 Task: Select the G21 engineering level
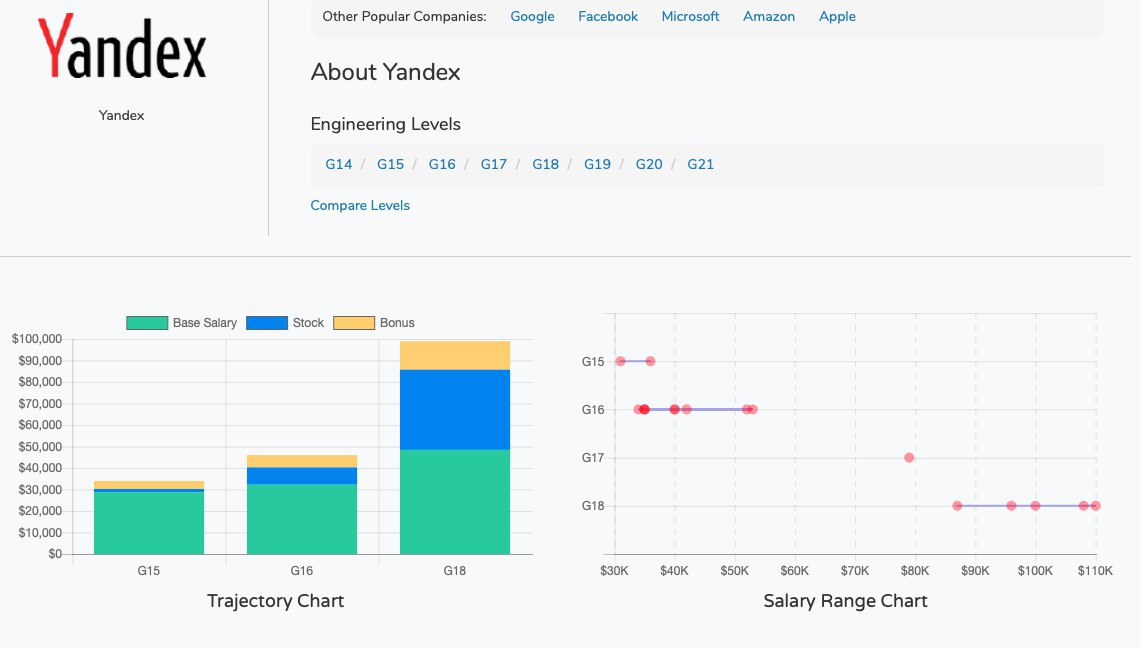(x=700, y=164)
